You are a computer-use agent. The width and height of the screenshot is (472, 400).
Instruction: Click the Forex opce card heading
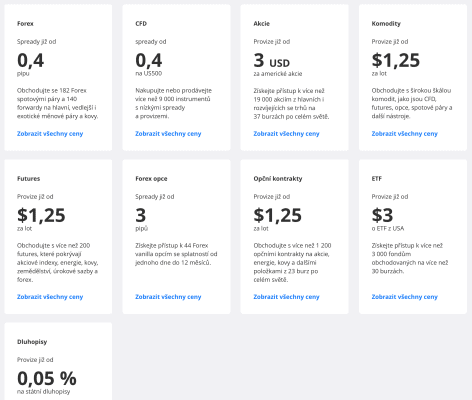151,179
